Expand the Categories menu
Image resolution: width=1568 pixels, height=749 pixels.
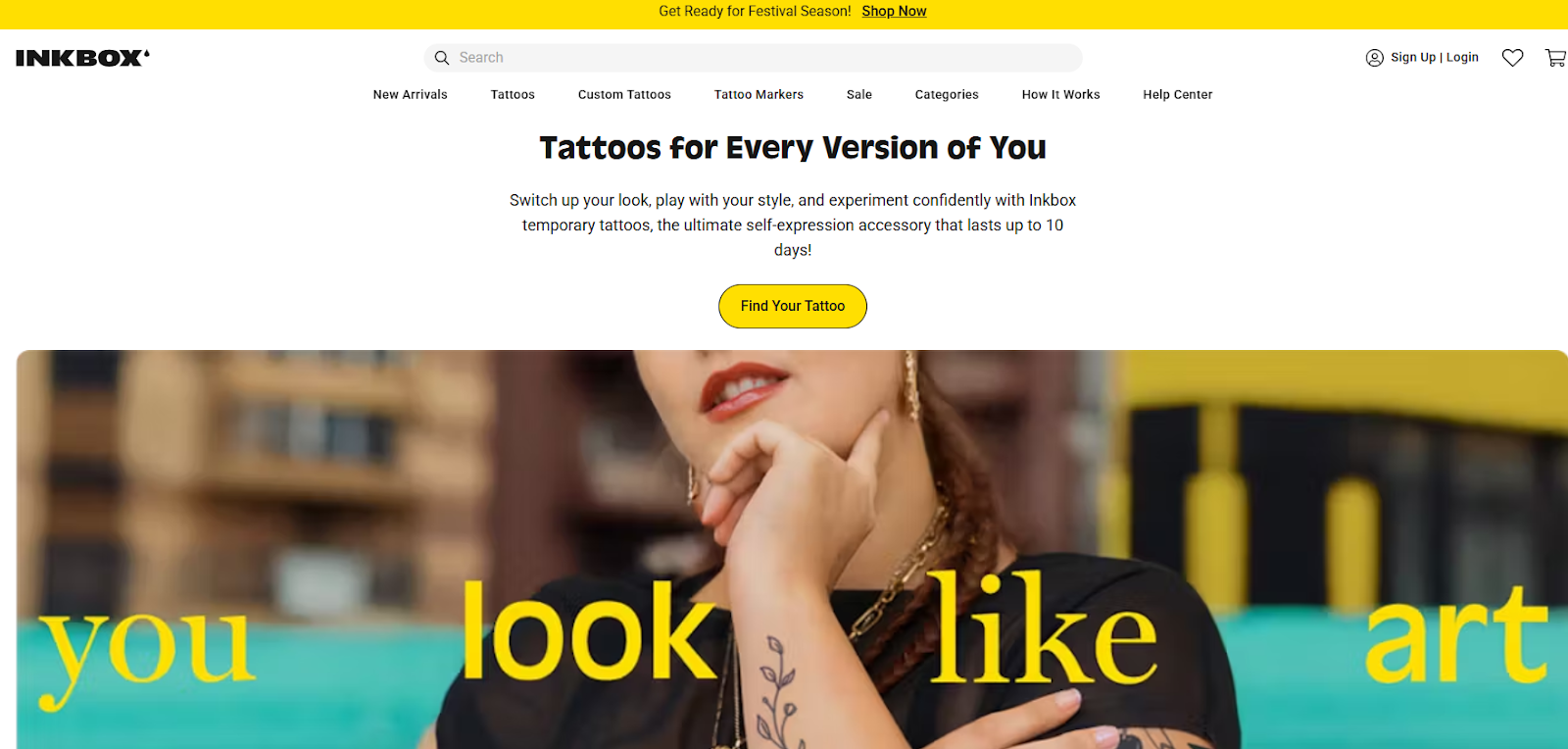click(x=947, y=95)
